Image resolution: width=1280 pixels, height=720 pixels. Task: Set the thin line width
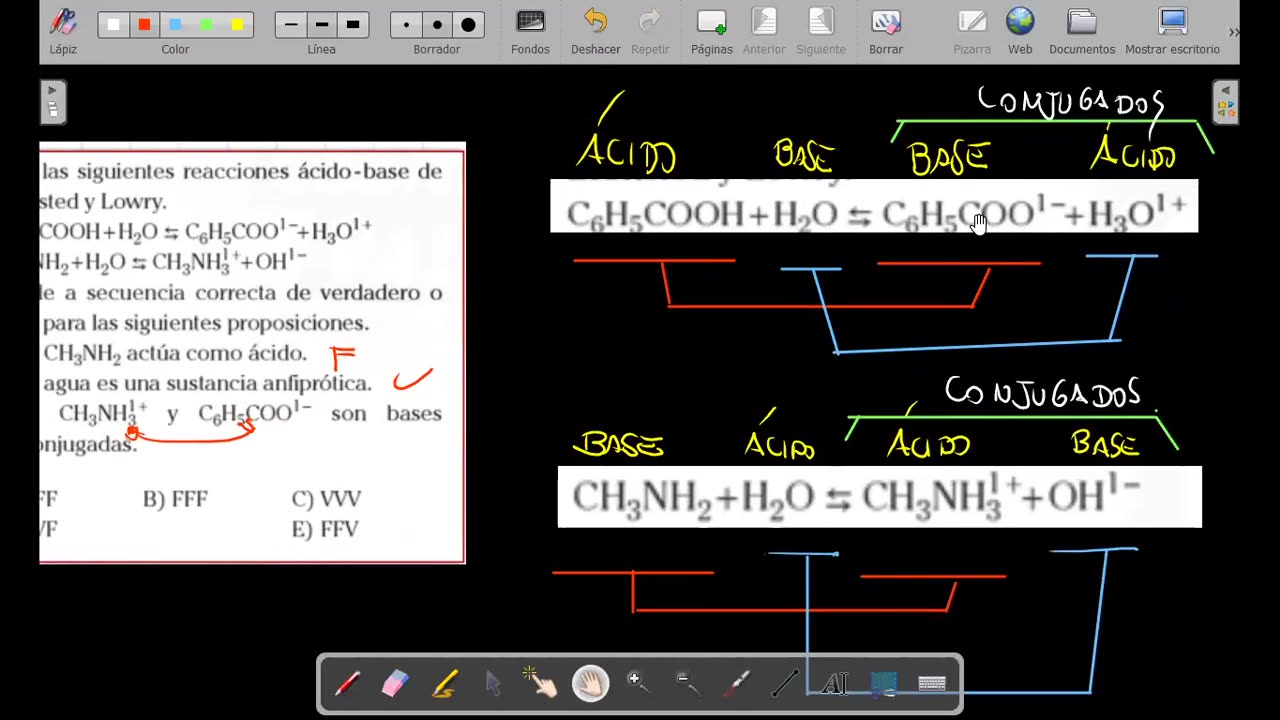click(291, 24)
